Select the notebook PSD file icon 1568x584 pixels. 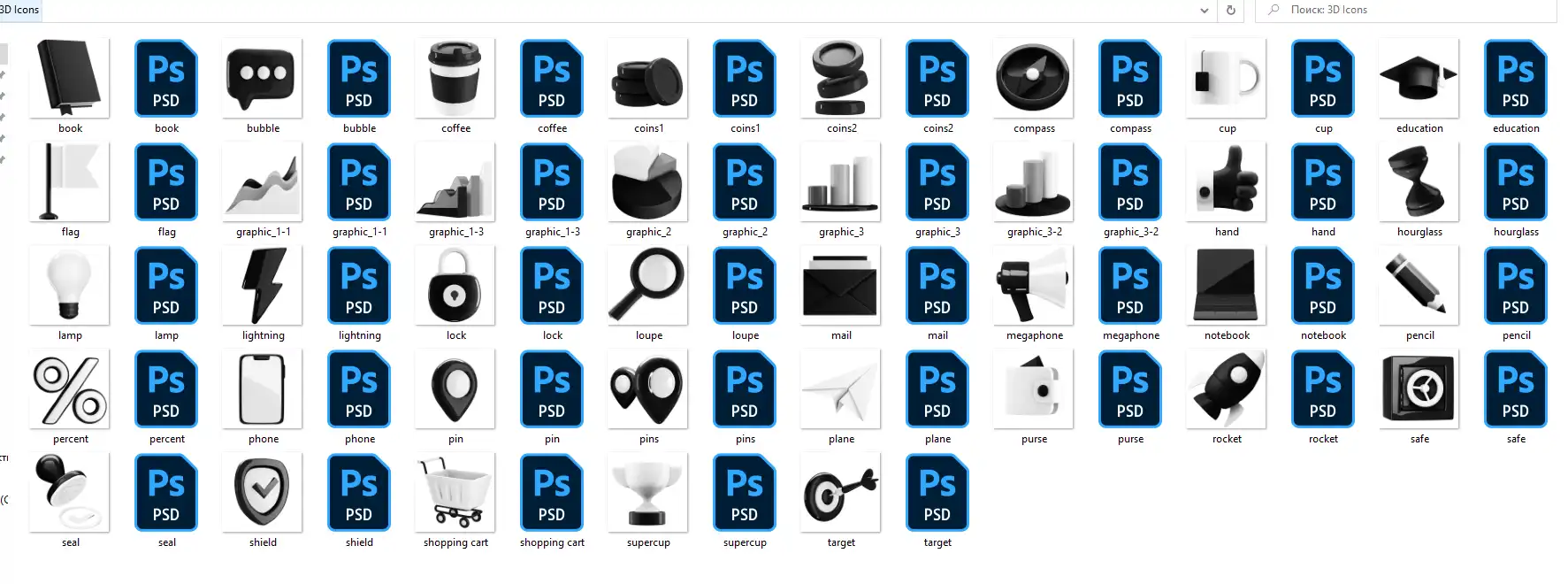pos(1323,285)
